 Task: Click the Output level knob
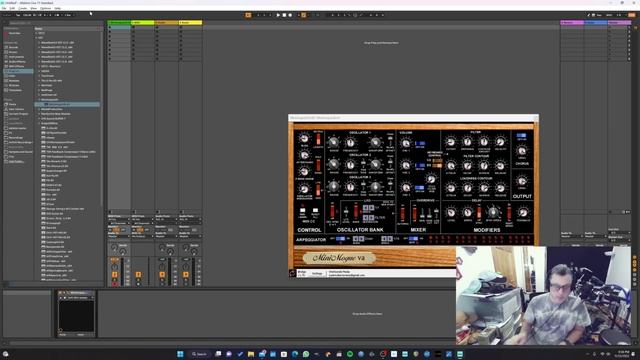point(522,180)
